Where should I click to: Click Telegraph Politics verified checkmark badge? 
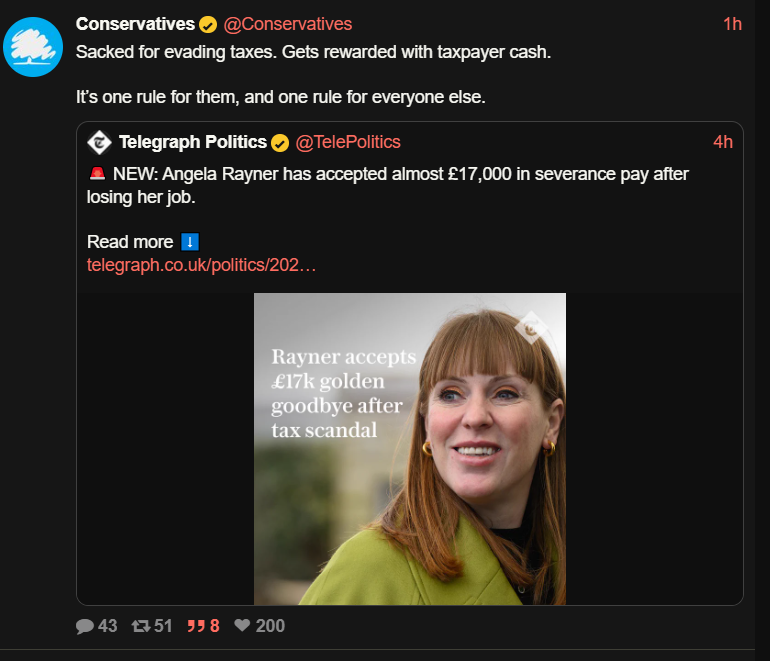(280, 143)
